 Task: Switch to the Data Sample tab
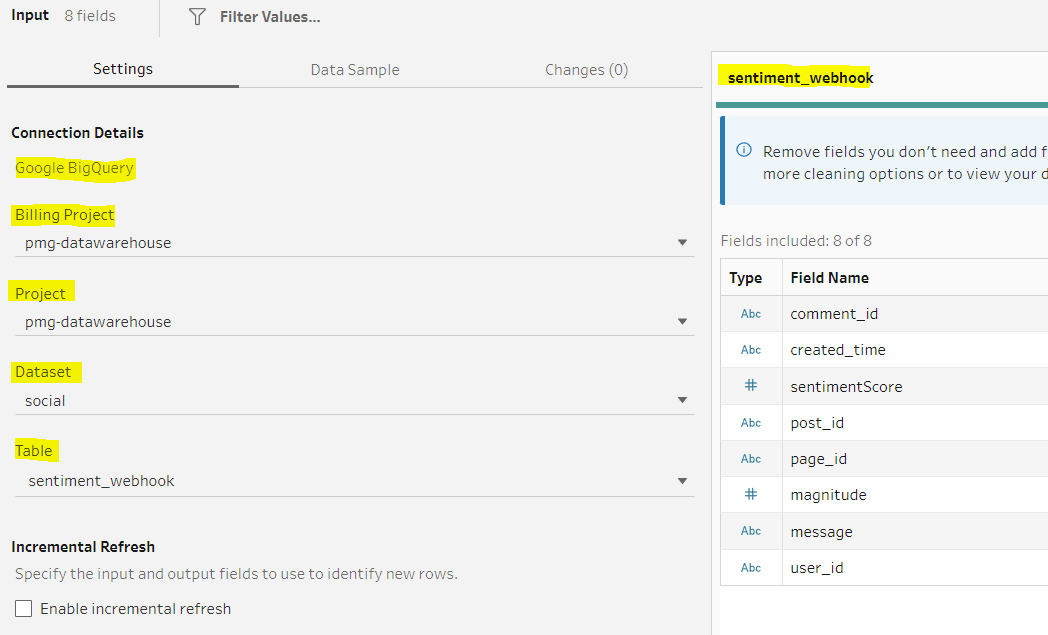coord(355,70)
